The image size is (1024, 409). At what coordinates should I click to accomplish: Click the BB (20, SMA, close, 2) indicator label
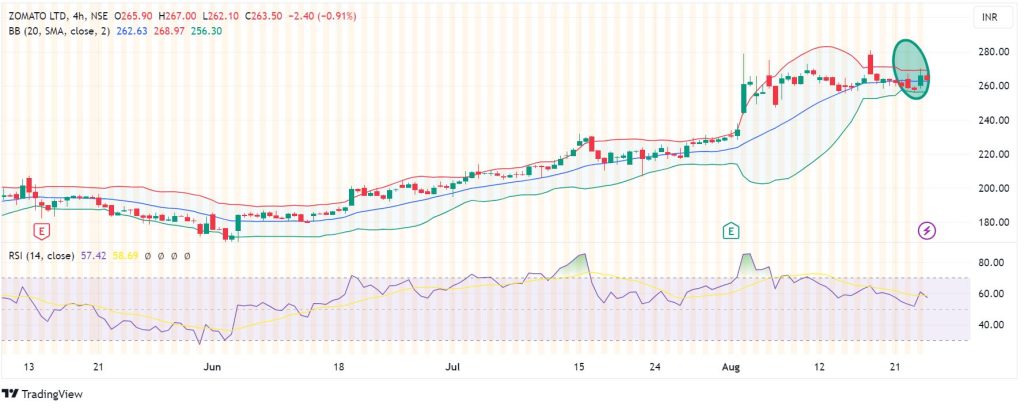tap(59, 30)
